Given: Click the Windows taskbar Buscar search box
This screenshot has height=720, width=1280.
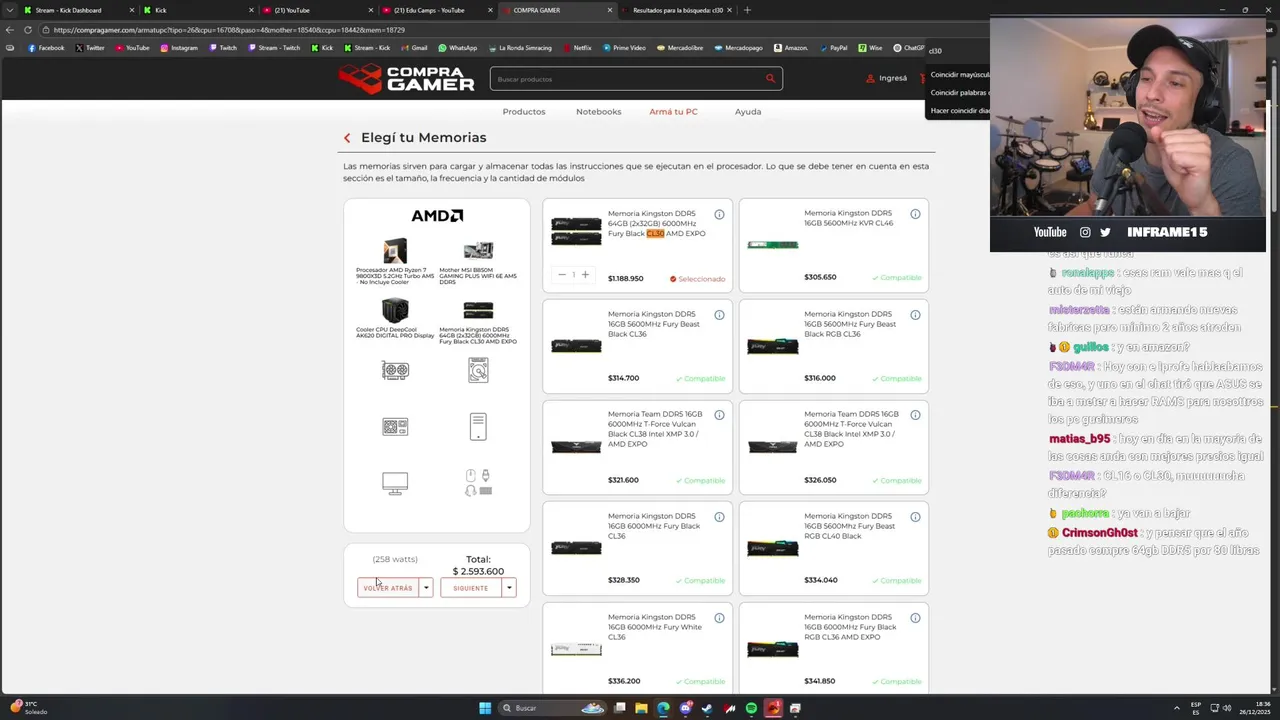Looking at the screenshot, I should click(x=551, y=708).
